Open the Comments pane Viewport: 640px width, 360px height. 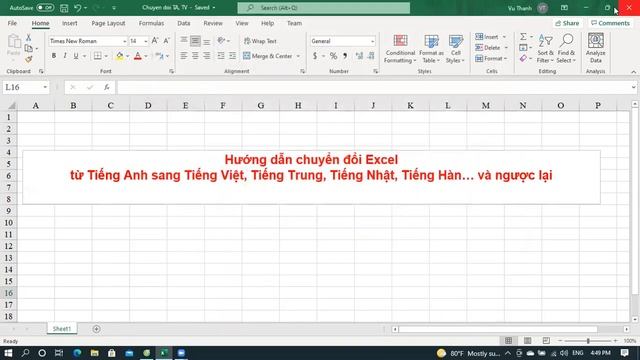[610, 23]
